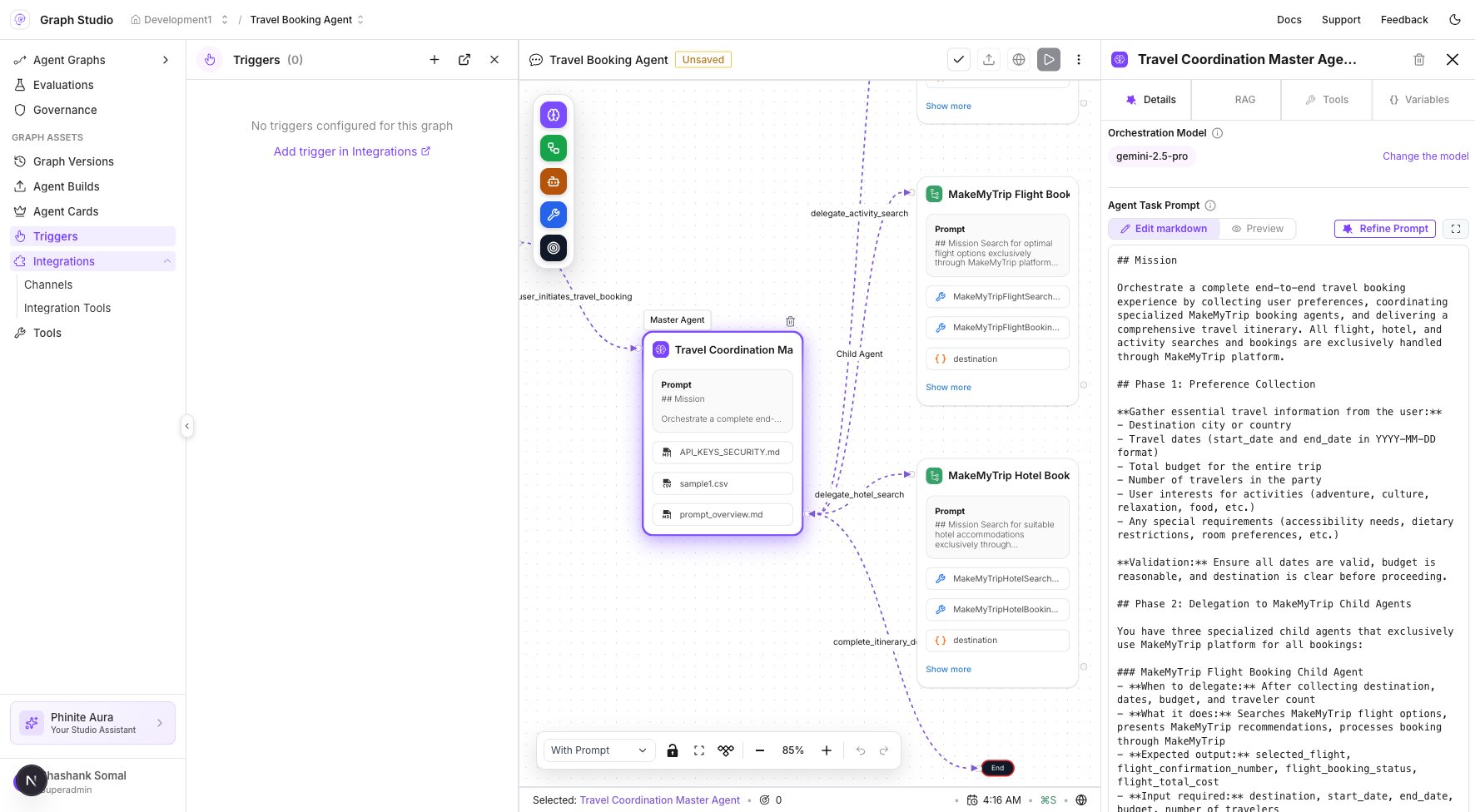Open the Support link
The height and width of the screenshot is (812, 1475).
click(1341, 19)
